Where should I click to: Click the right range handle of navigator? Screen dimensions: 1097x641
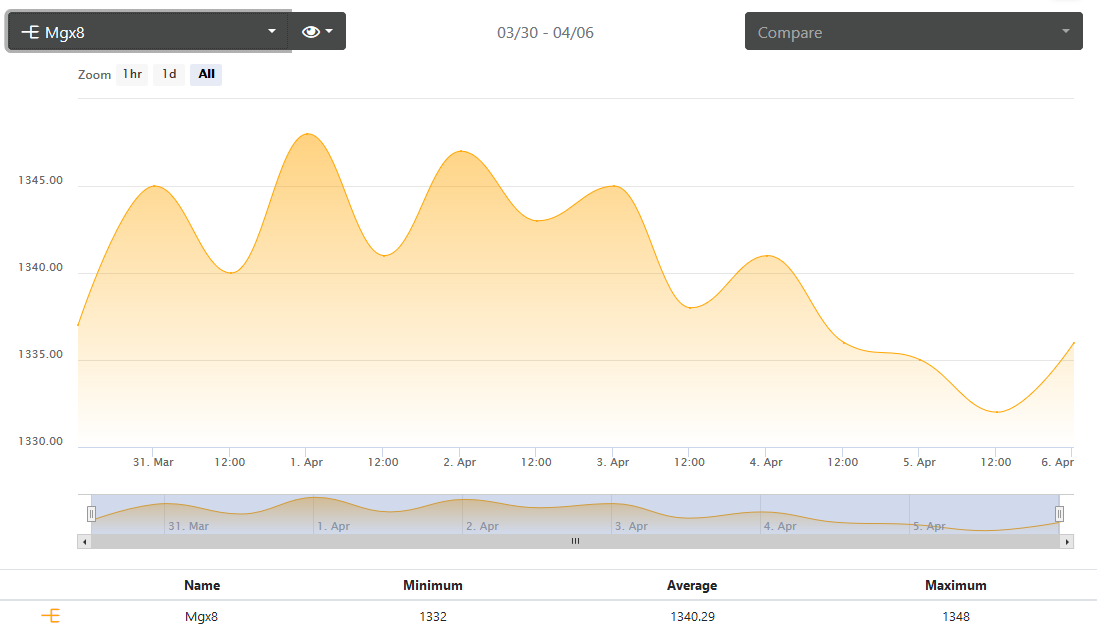pyautogui.click(x=1059, y=514)
